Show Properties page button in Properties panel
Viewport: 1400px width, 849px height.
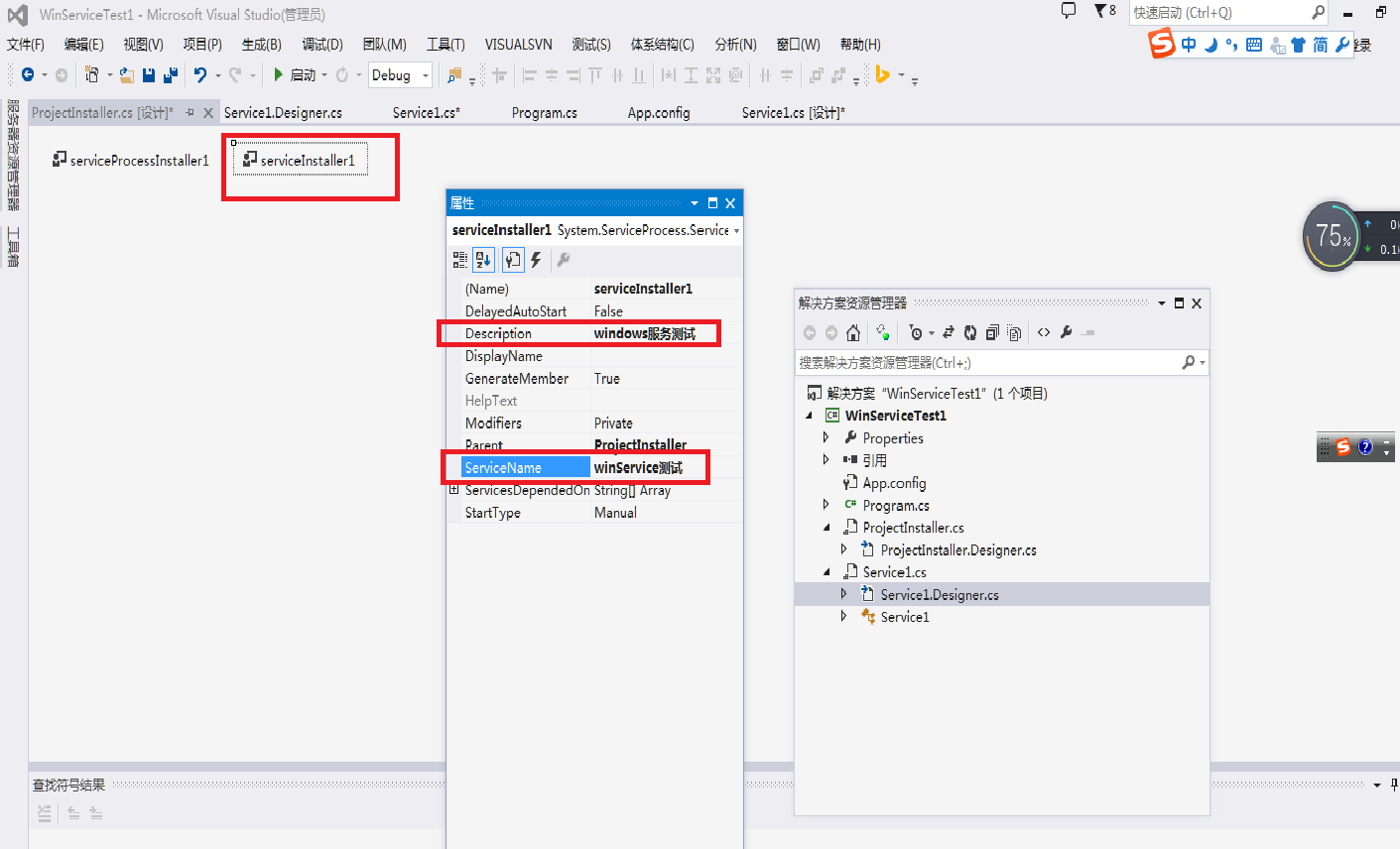pos(512,260)
